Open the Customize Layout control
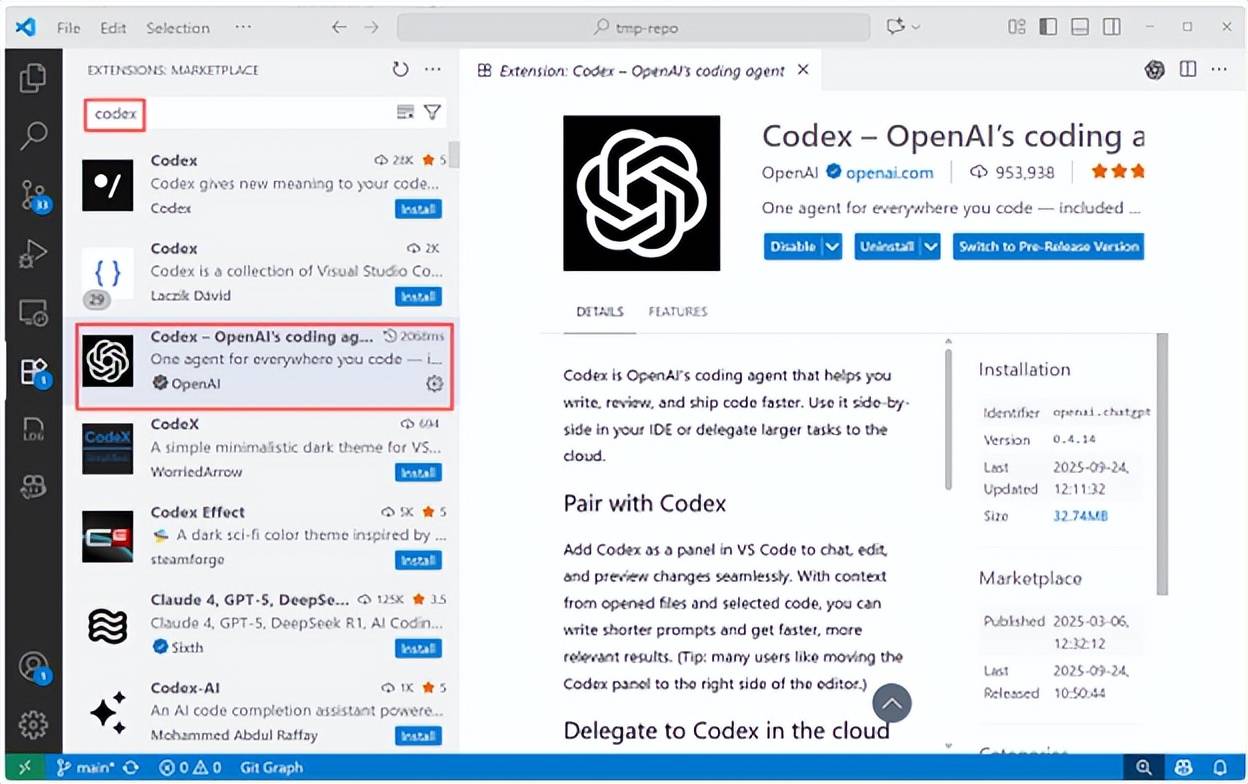This screenshot has width=1248, height=784. (1016, 27)
